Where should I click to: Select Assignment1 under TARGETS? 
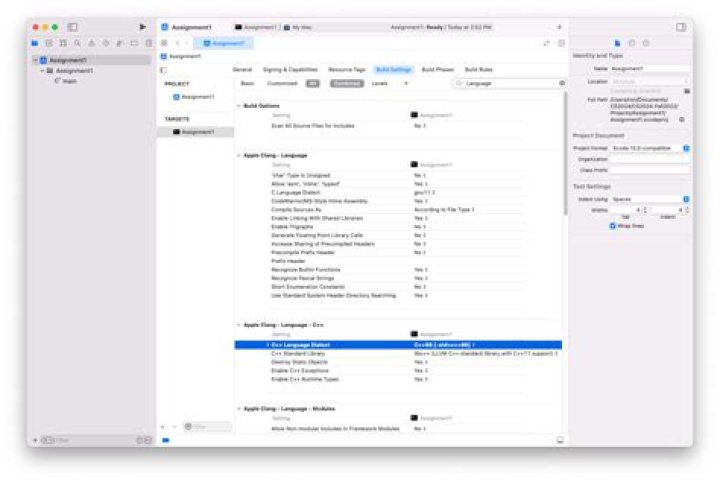click(x=196, y=132)
